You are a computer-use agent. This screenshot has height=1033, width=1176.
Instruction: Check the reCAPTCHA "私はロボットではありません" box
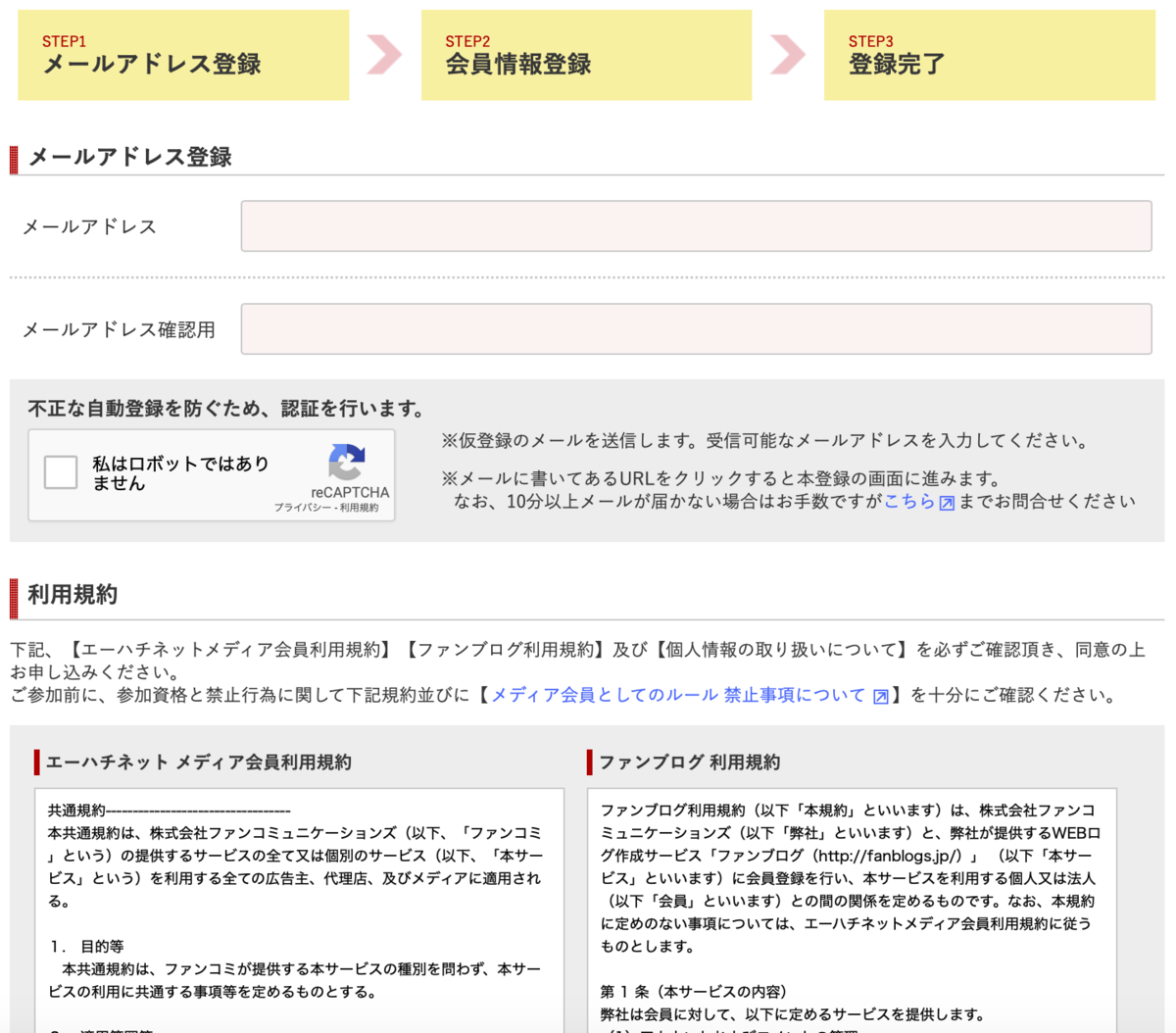tap(61, 472)
